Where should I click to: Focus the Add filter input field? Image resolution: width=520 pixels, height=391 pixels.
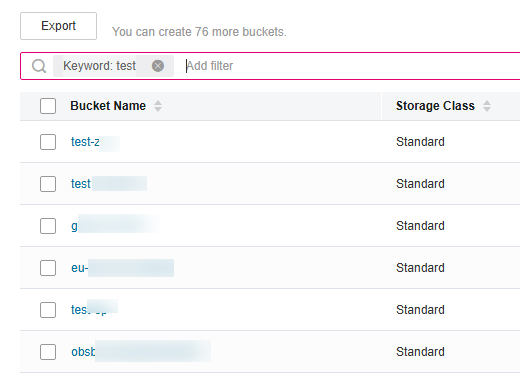(350, 66)
